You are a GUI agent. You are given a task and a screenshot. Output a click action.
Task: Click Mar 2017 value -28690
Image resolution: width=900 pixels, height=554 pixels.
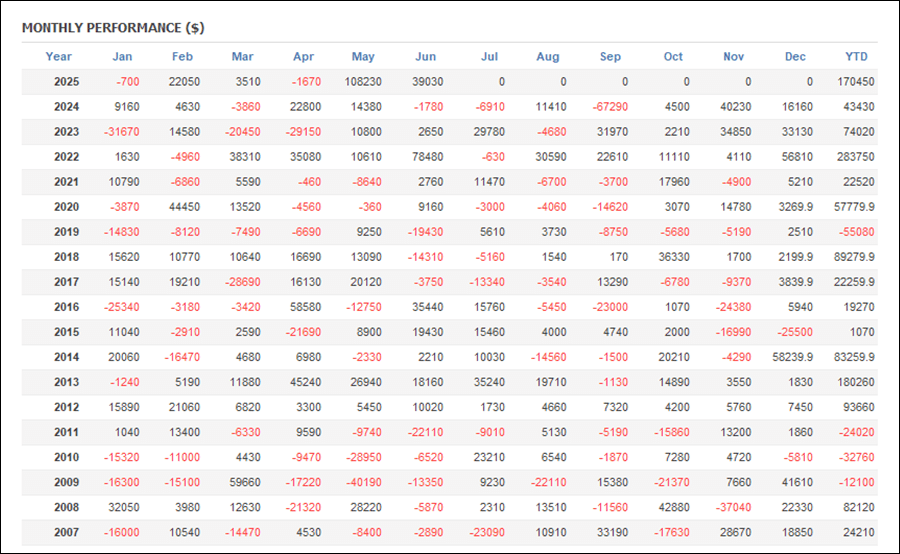pos(243,282)
